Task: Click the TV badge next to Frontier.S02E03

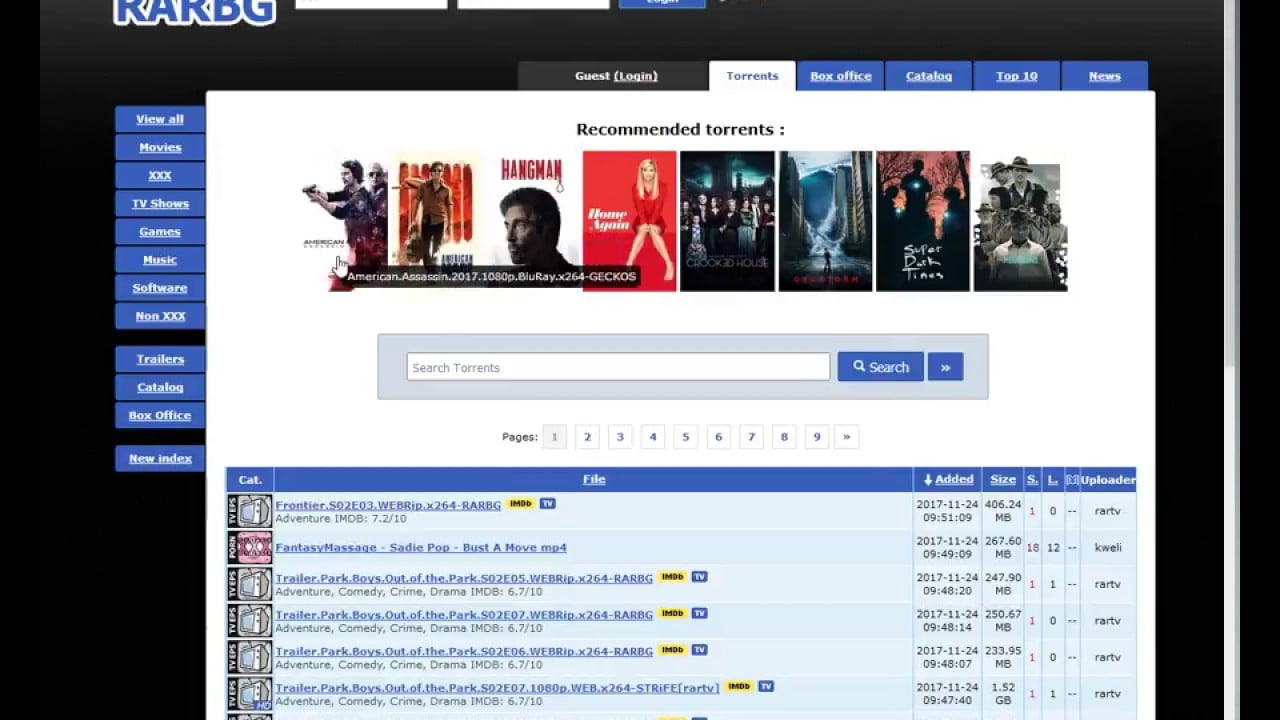Action: point(547,504)
